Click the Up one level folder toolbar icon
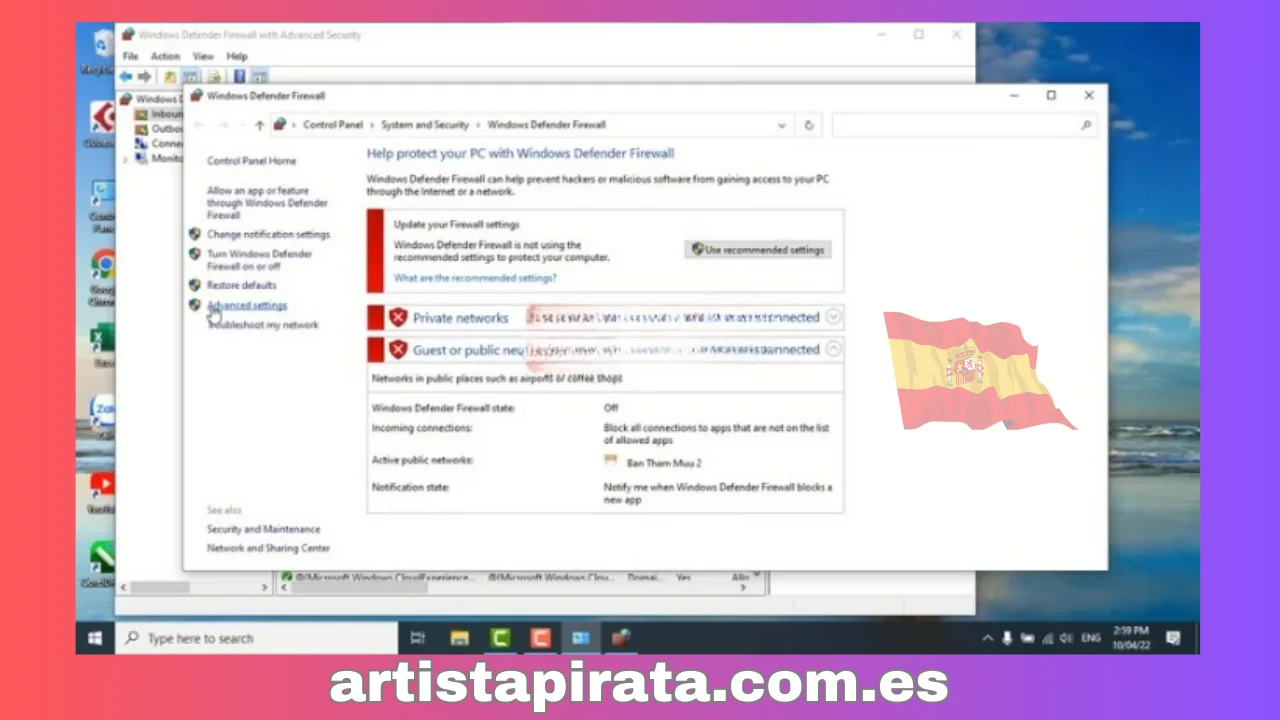The height and width of the screenshot is (720, 1280). pos(170,76)
